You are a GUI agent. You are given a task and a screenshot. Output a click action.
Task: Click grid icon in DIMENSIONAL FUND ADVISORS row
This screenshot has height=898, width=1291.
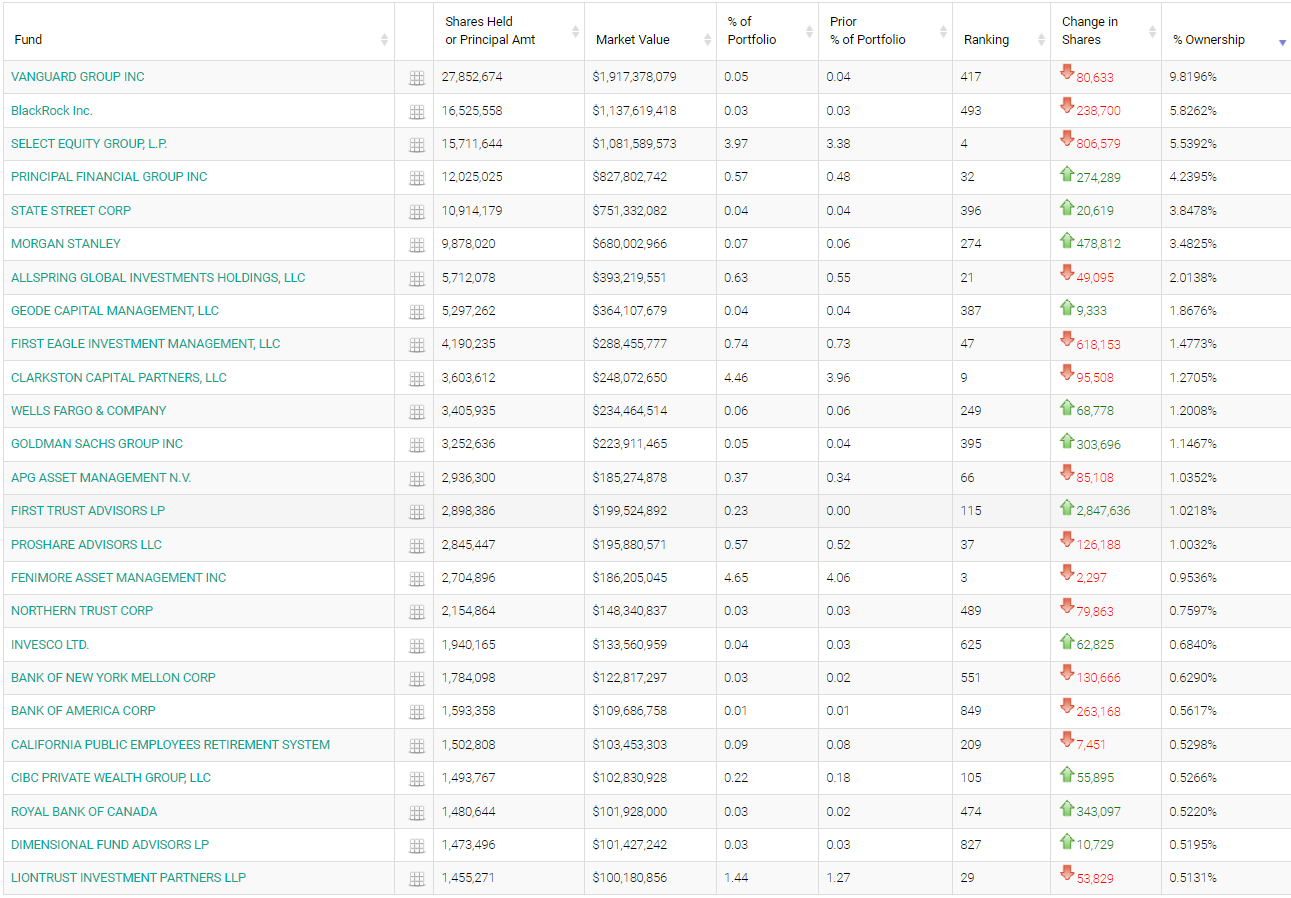tap(417, 846)
